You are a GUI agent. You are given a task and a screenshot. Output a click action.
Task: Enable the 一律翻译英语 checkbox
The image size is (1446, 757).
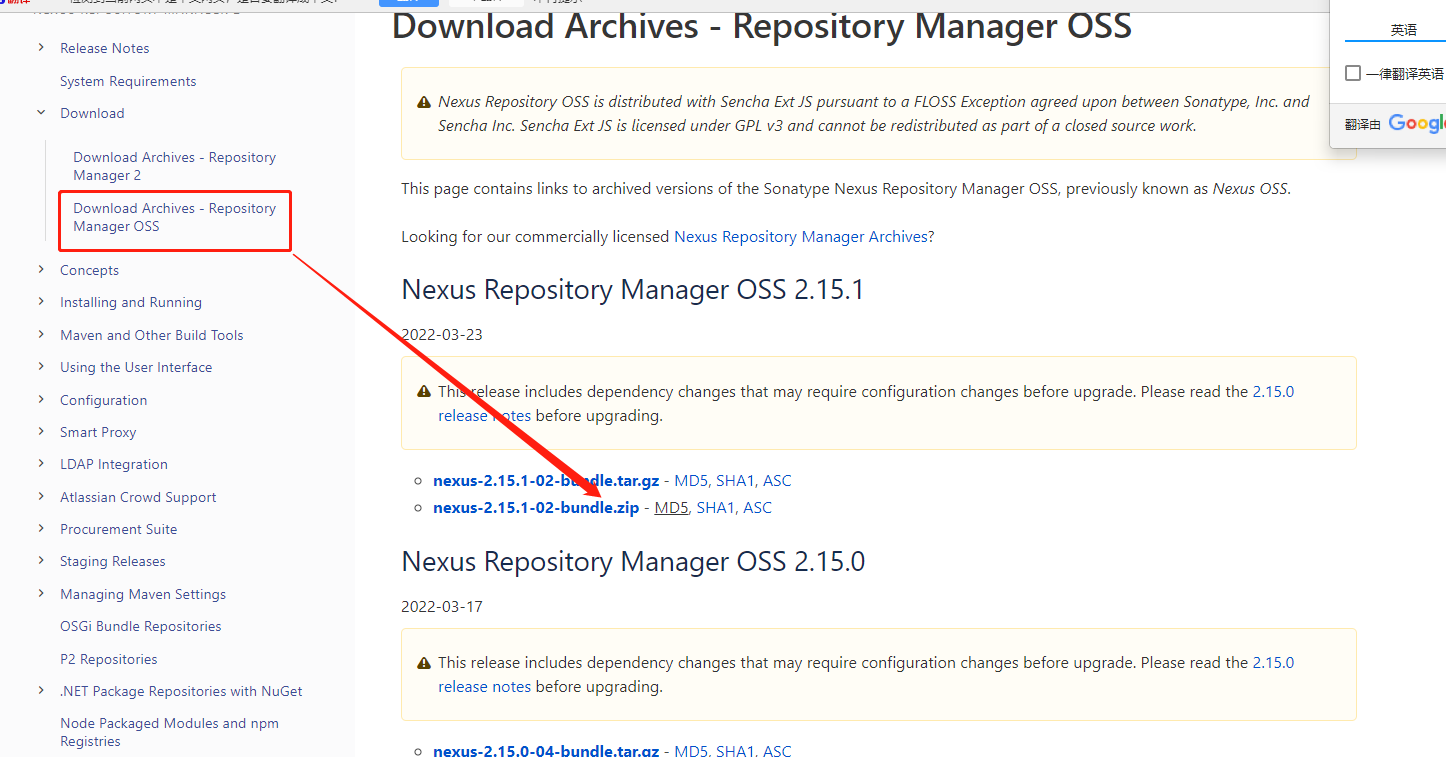click(x=1353, y=73)
